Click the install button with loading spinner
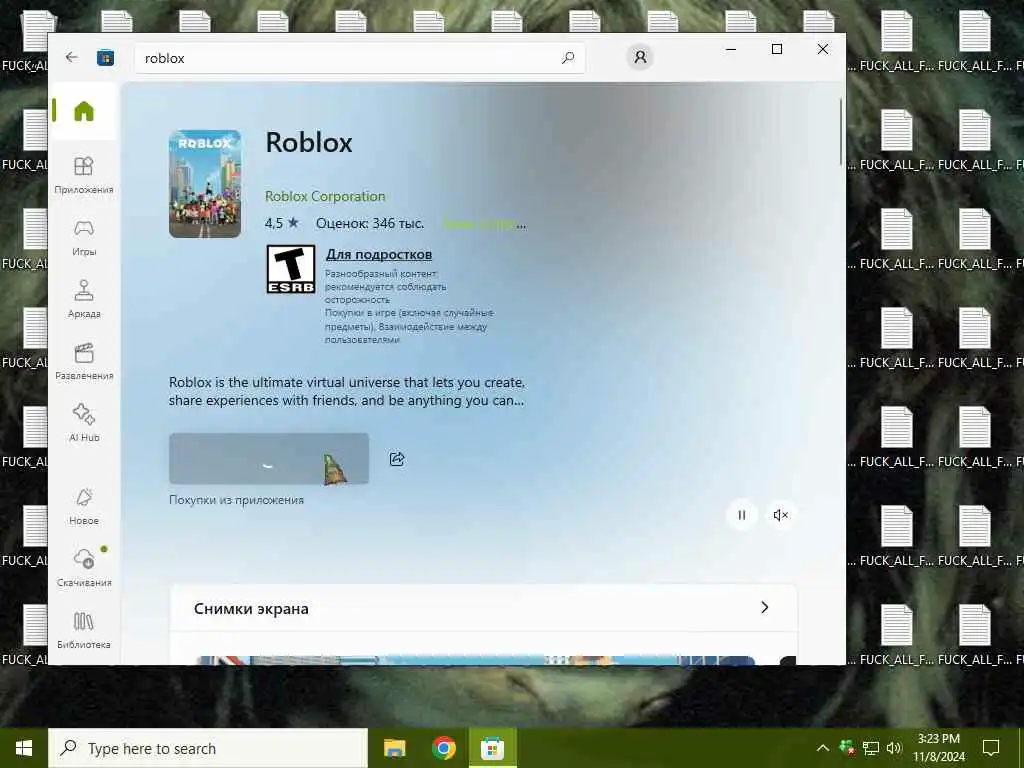This screenshot has width=1024, height=768. click(x=268, y=458)
